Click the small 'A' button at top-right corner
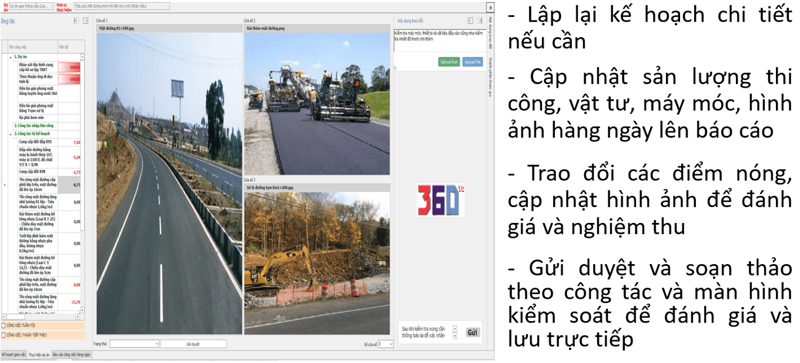800x363 pixels. click(x=490, y=8)
